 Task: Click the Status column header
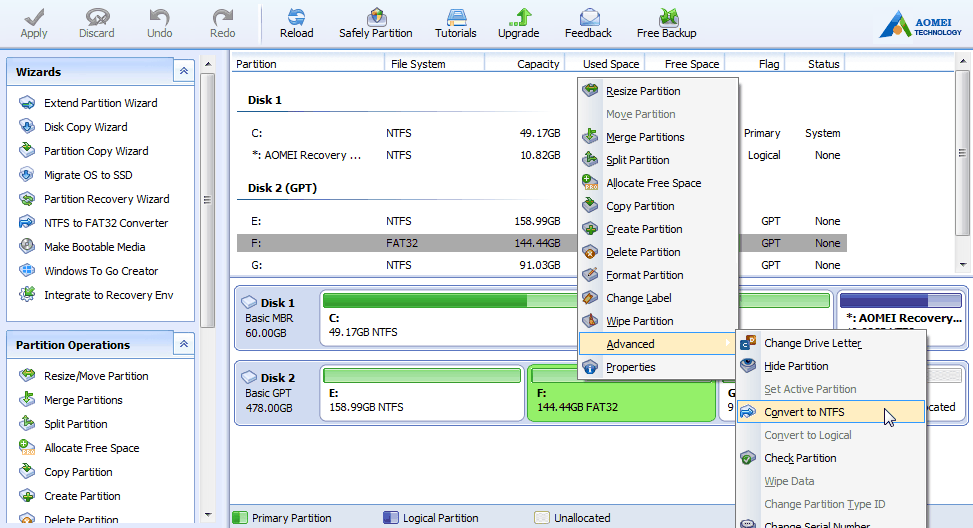(x=816, y=64)
